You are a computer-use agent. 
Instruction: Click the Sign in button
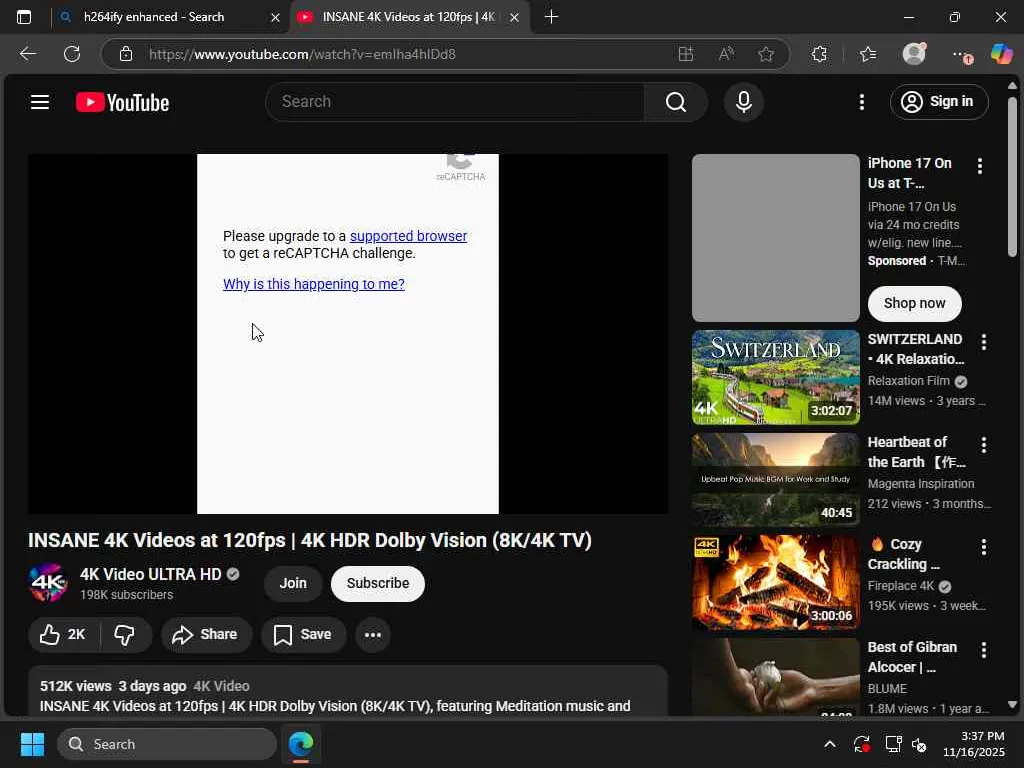pos(938,102)
